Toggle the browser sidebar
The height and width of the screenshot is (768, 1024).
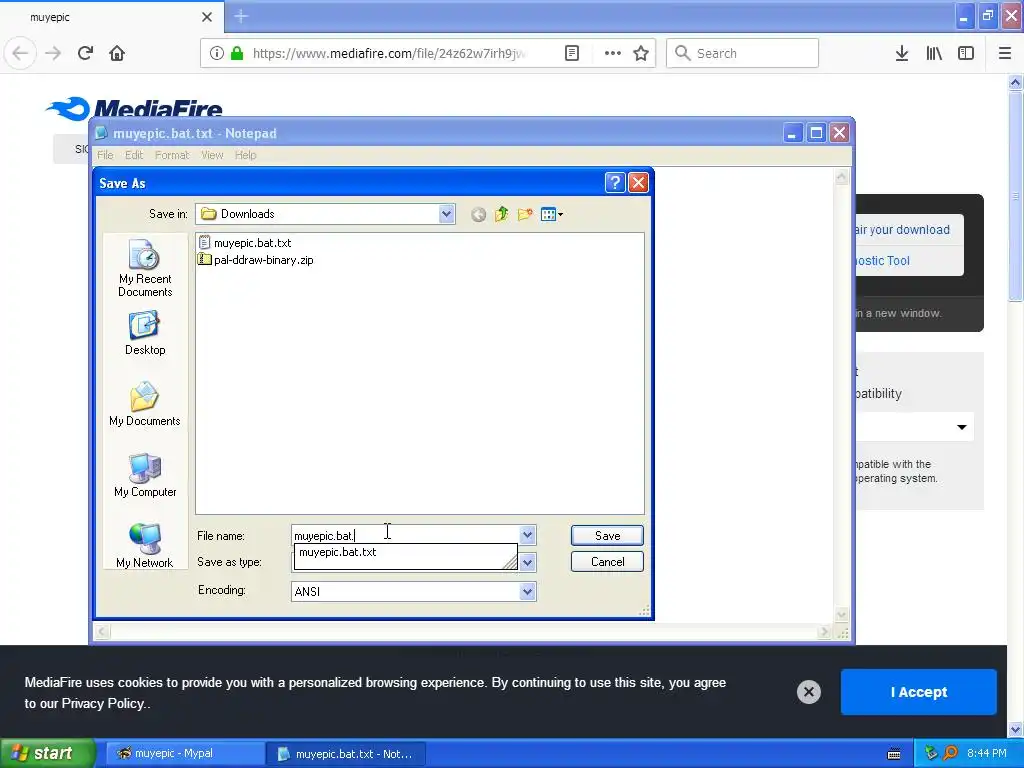(966, 53)
